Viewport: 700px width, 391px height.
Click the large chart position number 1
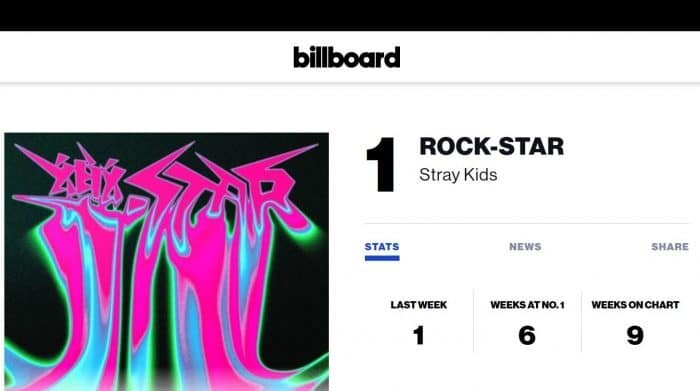(x=380, y=165)
